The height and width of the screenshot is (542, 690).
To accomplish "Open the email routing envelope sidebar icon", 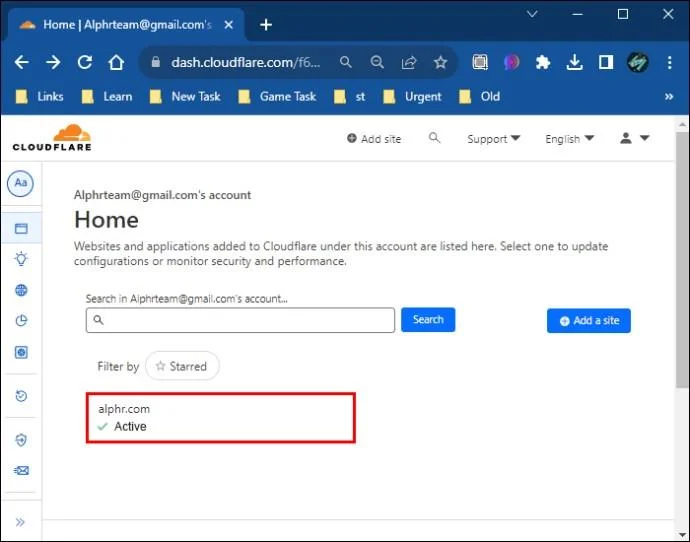I will coord(21,471).
